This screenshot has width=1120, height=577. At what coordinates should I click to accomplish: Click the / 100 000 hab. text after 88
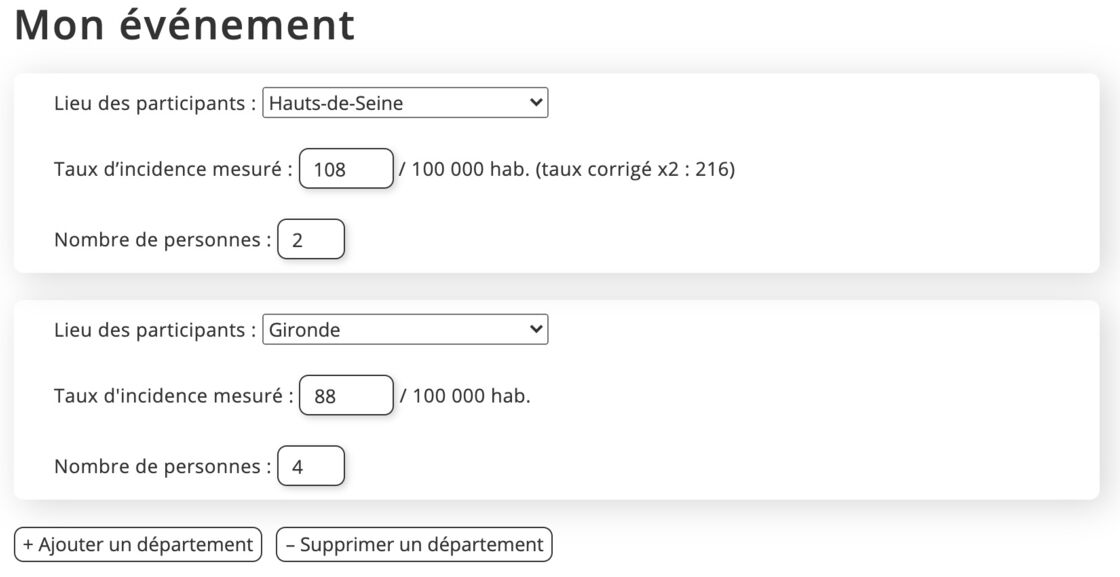pyautogui.click(x=465, y=396)
